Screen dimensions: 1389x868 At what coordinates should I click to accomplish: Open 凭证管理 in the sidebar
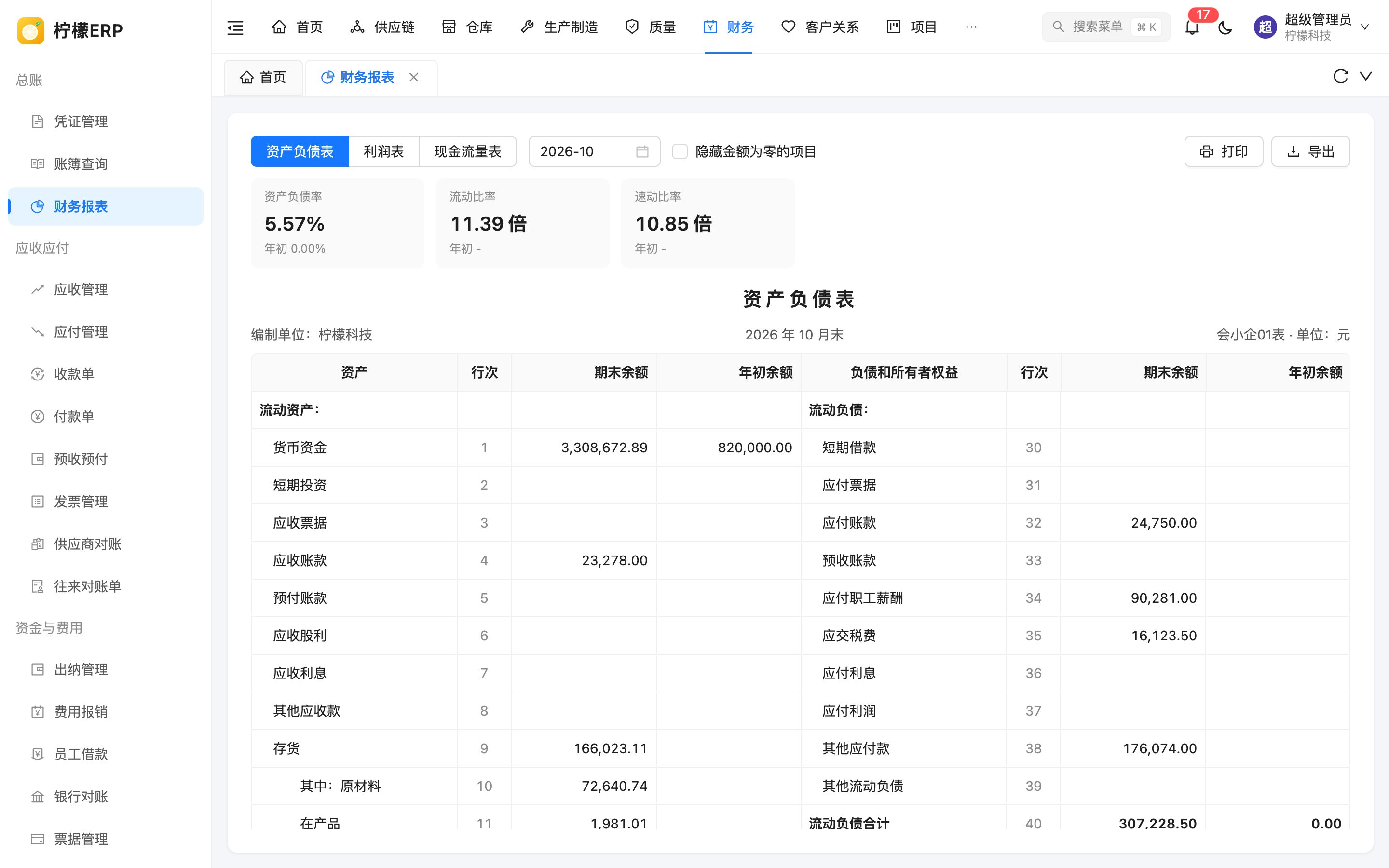click(106, 122)
